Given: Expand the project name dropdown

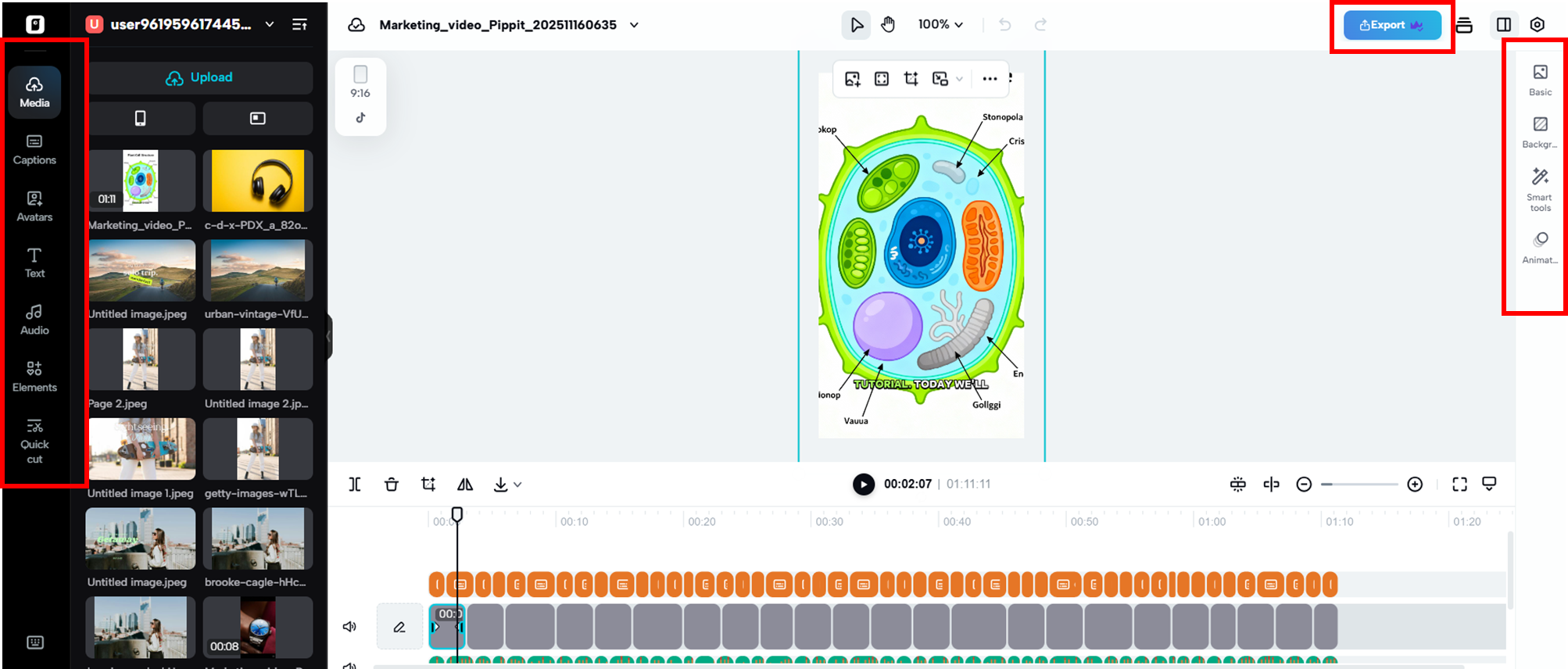Looking at the screenshot, I should coord(635,25).
